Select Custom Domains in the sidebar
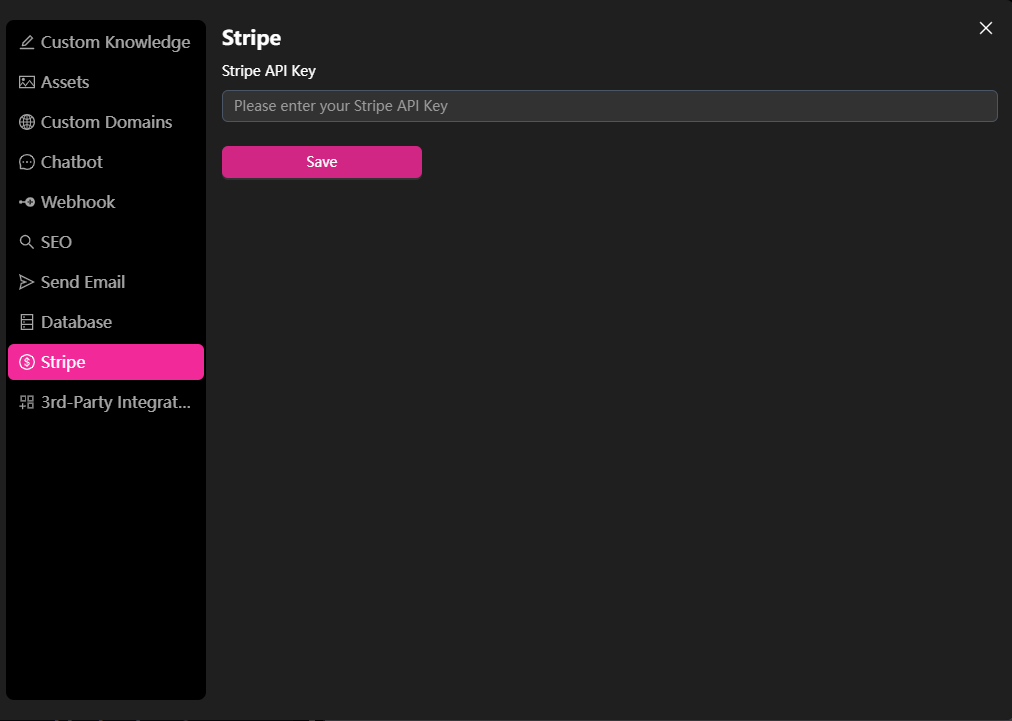The image size is (1012, 721). click(x=106, y=122)
